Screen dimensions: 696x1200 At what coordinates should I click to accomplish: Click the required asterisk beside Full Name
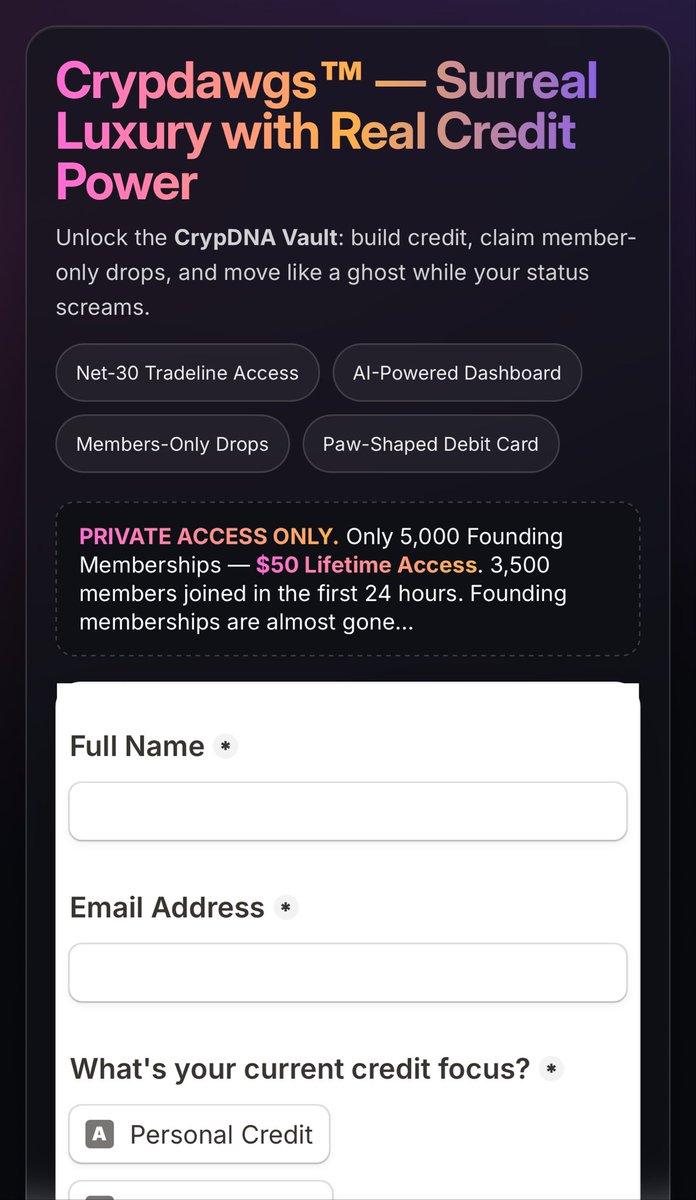click(226, 746)
